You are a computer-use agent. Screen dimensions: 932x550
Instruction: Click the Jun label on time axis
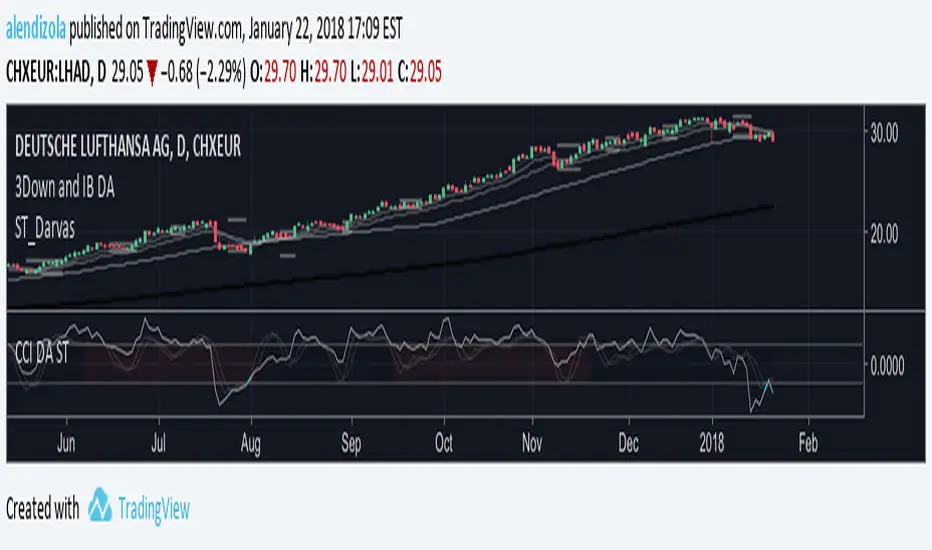[66, 443]
